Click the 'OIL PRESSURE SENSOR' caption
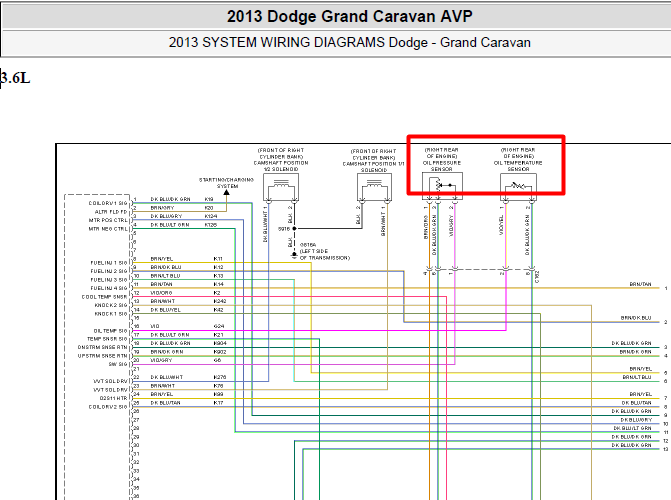The width and height of the screenshot is (671, 500). (442, 166)
